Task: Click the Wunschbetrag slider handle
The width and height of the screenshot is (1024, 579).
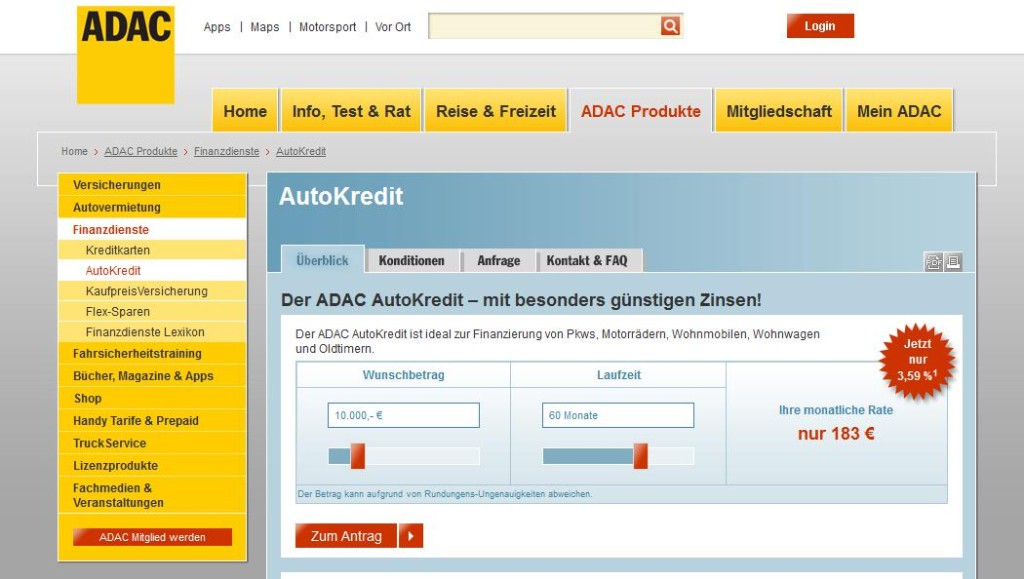Action: 357,456
